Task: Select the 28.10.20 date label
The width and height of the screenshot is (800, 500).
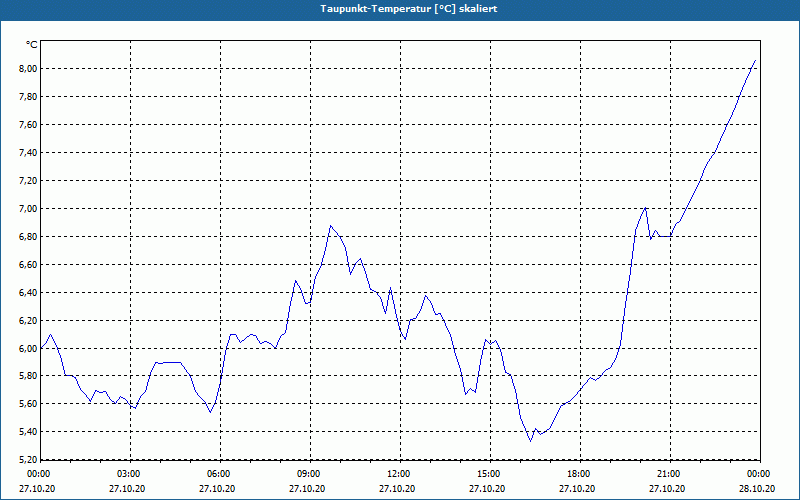Action: pyautogui.click(x=757, y=488)
